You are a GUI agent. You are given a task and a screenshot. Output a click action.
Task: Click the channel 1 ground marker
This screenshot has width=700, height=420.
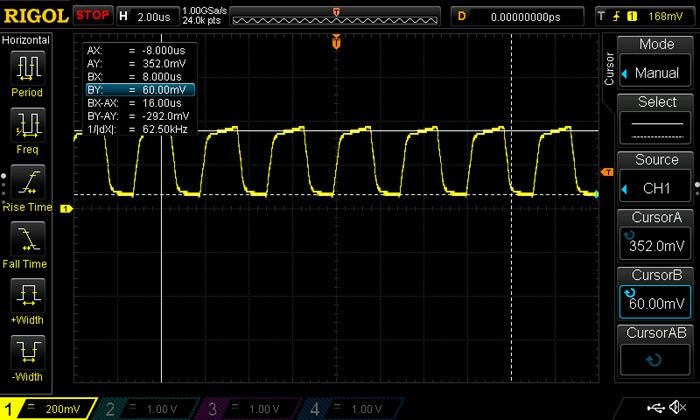[x=66, y=208]
